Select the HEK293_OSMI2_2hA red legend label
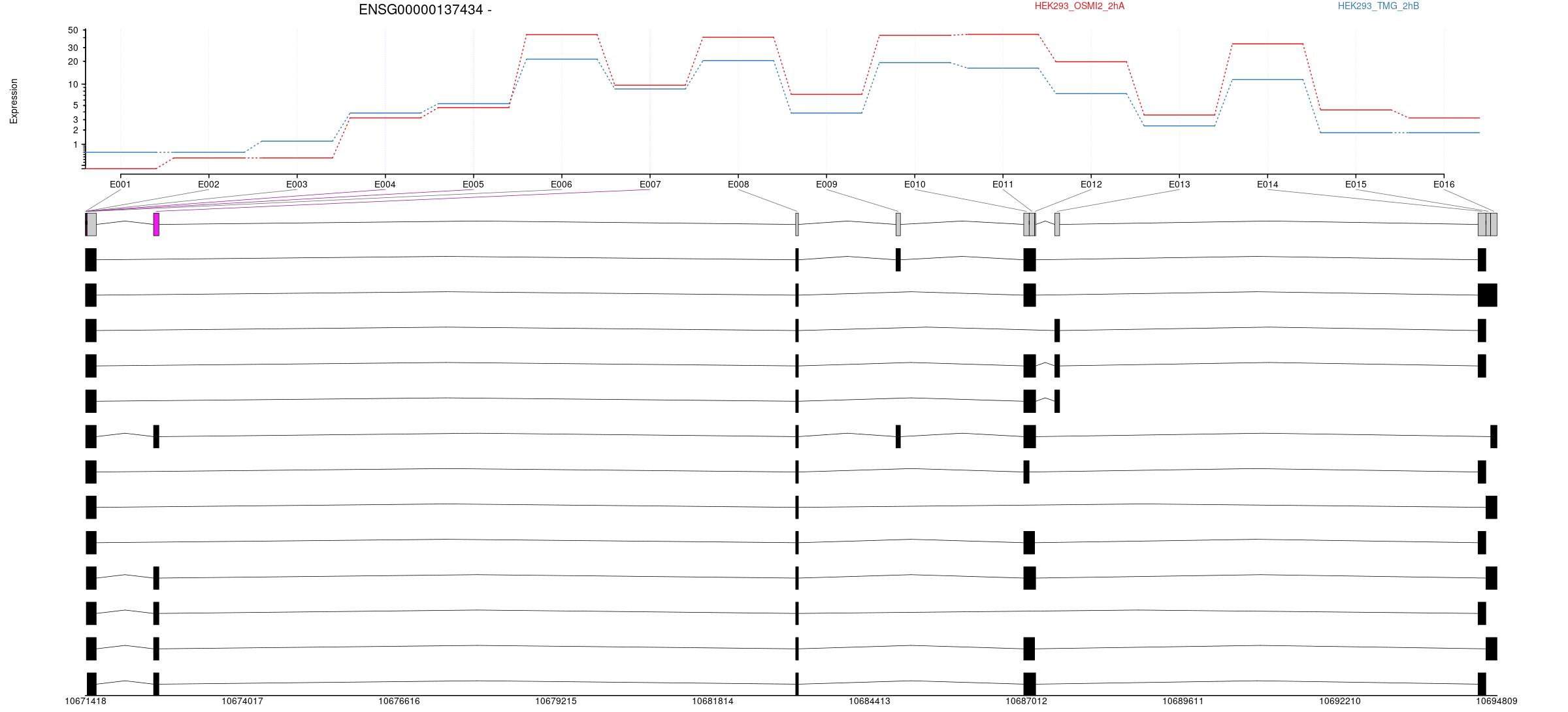The height and width of the screenshot is (712, 1568). [1079, 6]
